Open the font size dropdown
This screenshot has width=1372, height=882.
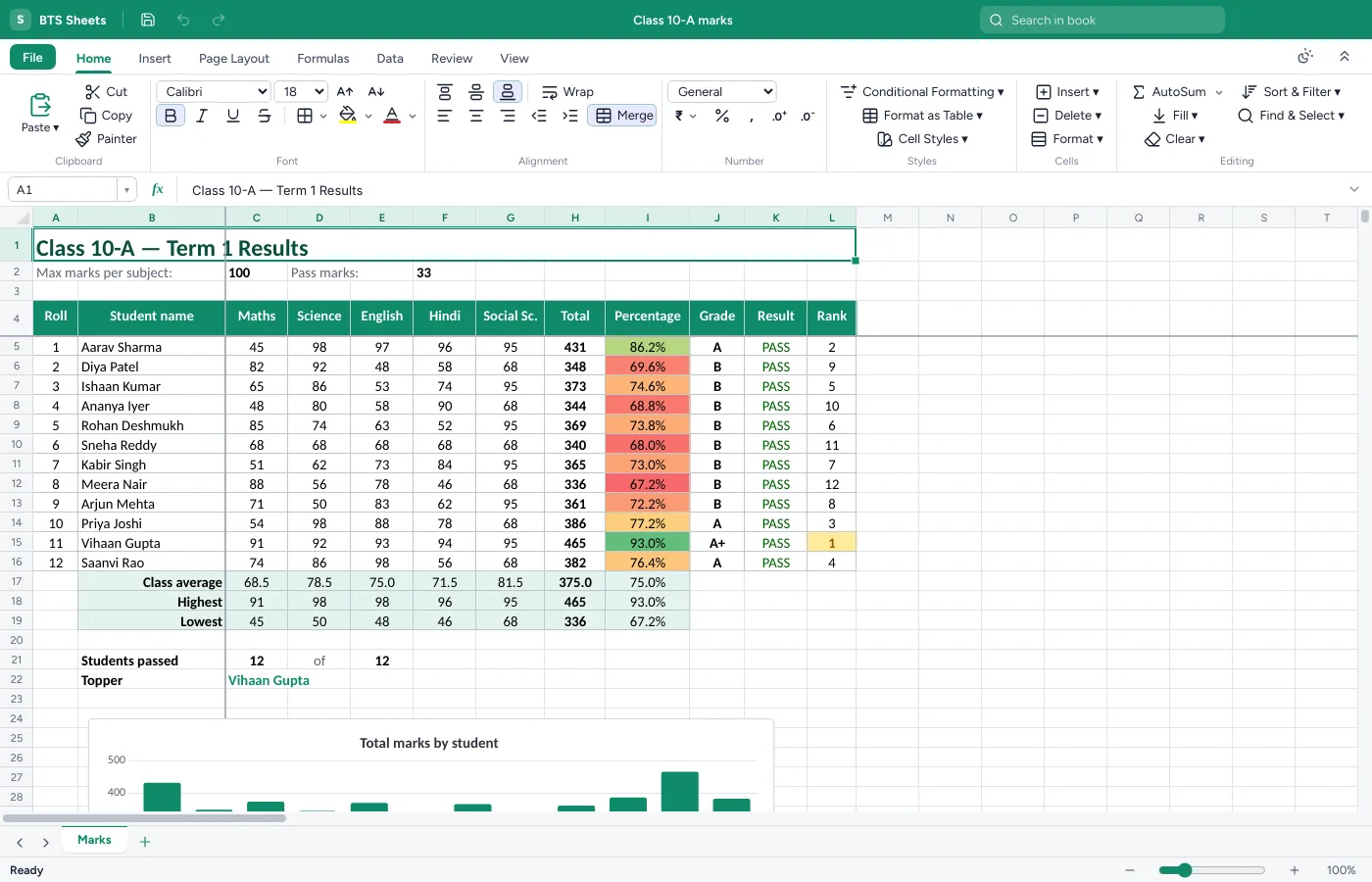pyautogui.click(x=301, y=92)
